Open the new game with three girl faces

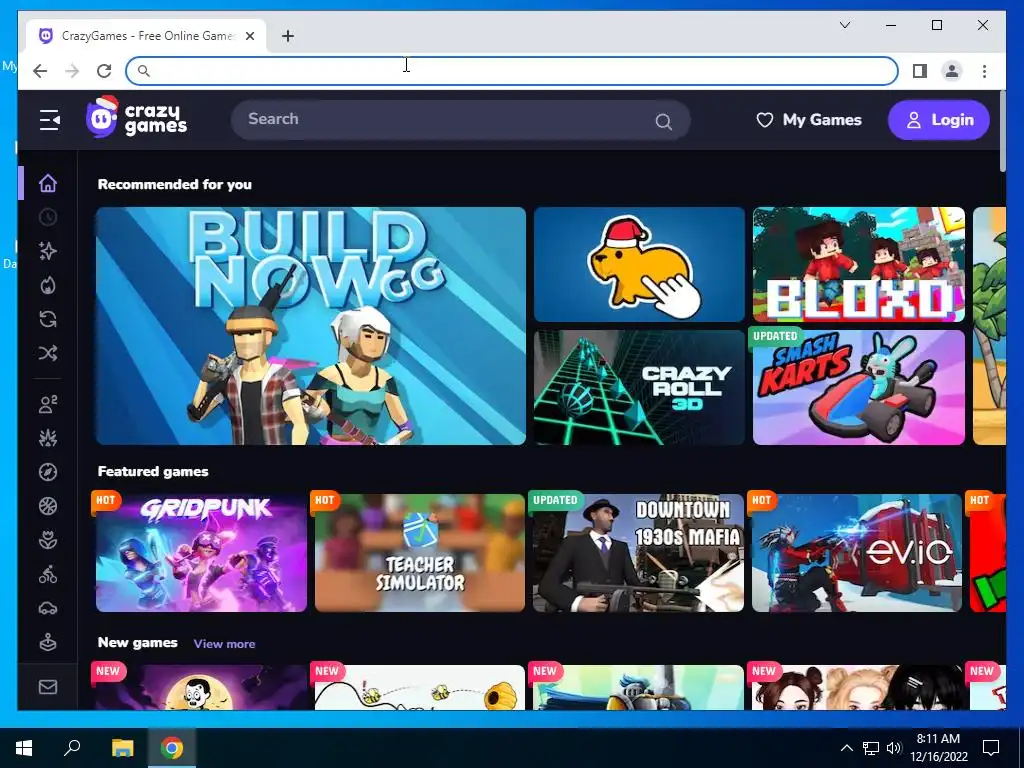coord(857,688)
